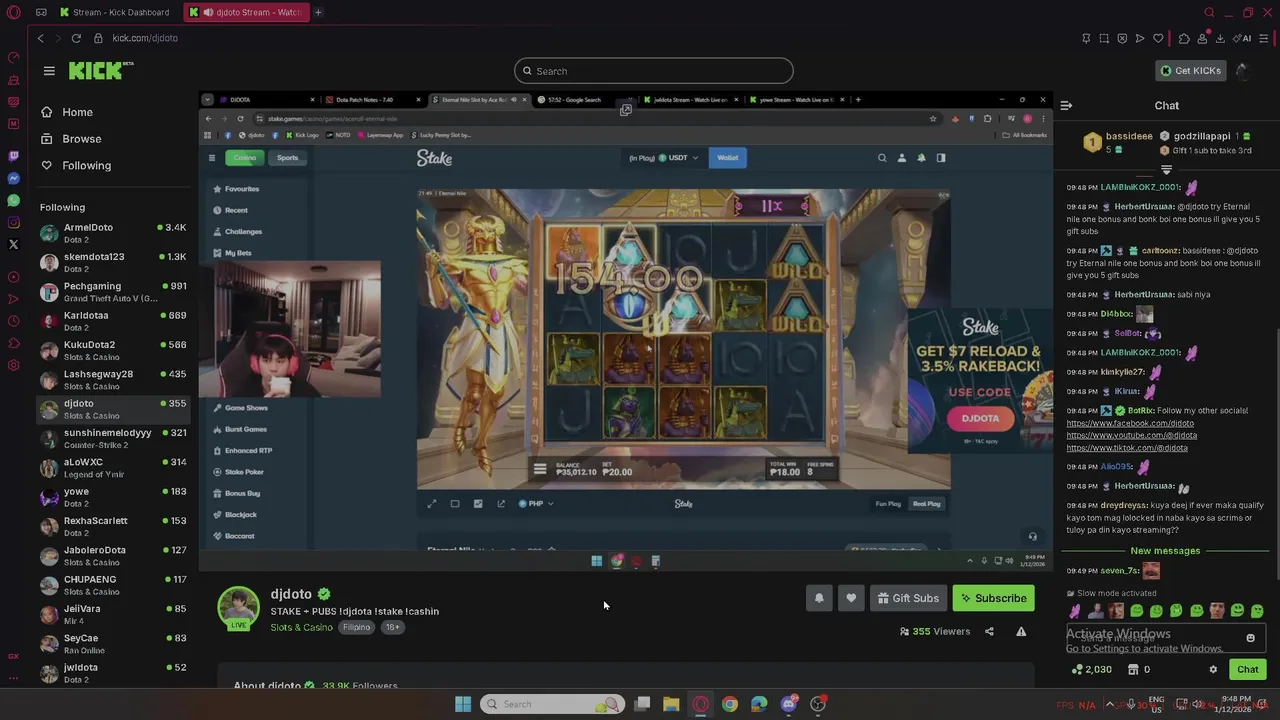Open Twitch in Opera sidebar
This screenshot has width=1280, height=720.
pyautogui.click(x=13, y=156)
